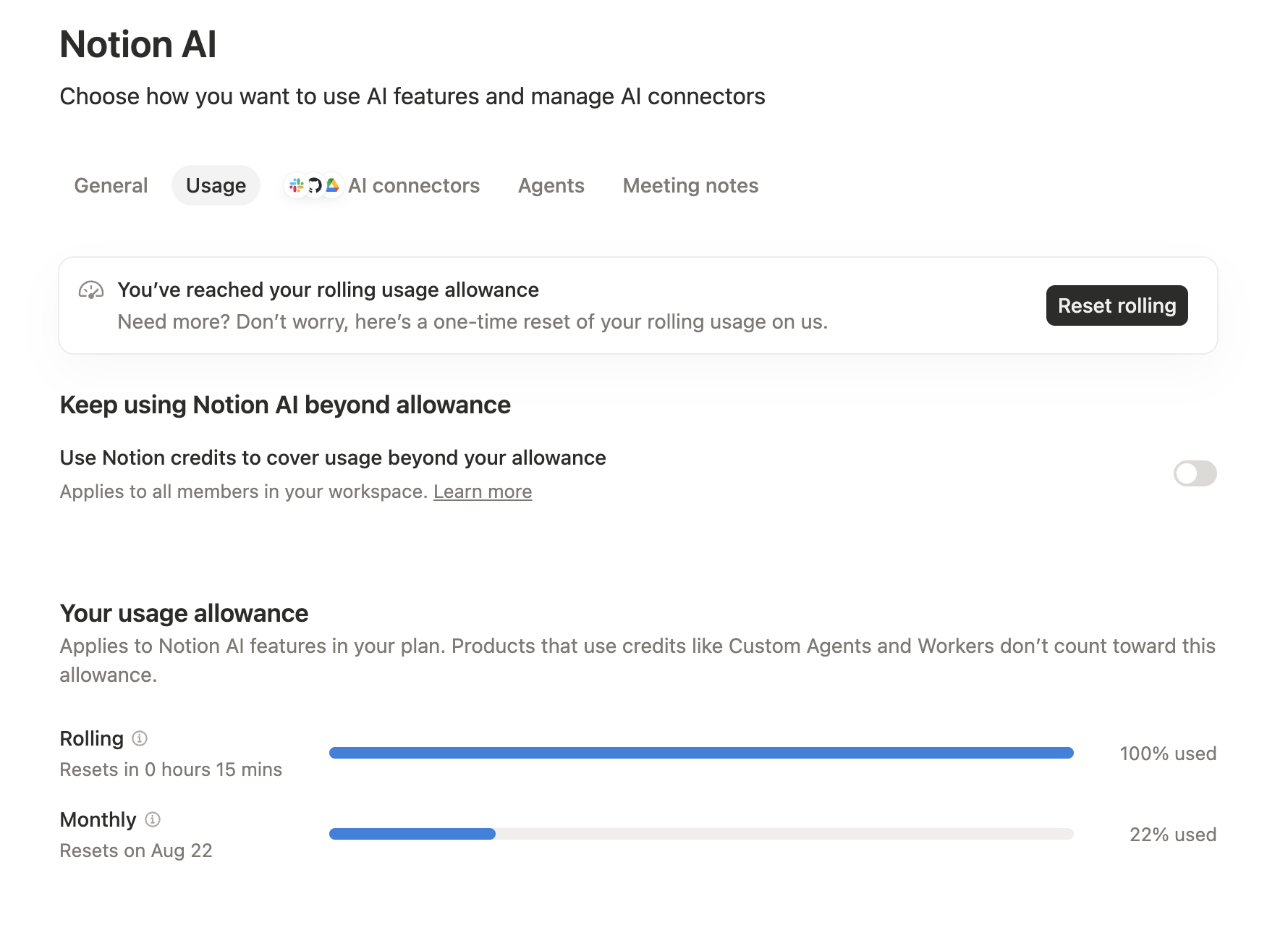
Task: Click the 22% used label
Action: [1173, 835]
